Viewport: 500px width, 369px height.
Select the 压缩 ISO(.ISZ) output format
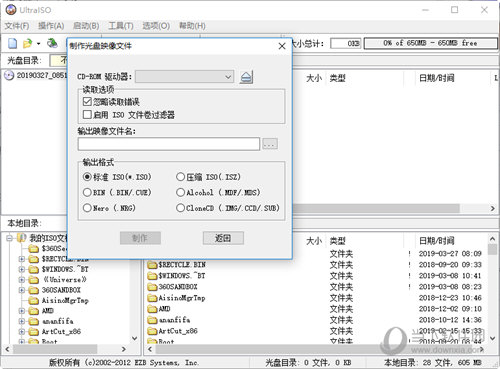[180, 177]
